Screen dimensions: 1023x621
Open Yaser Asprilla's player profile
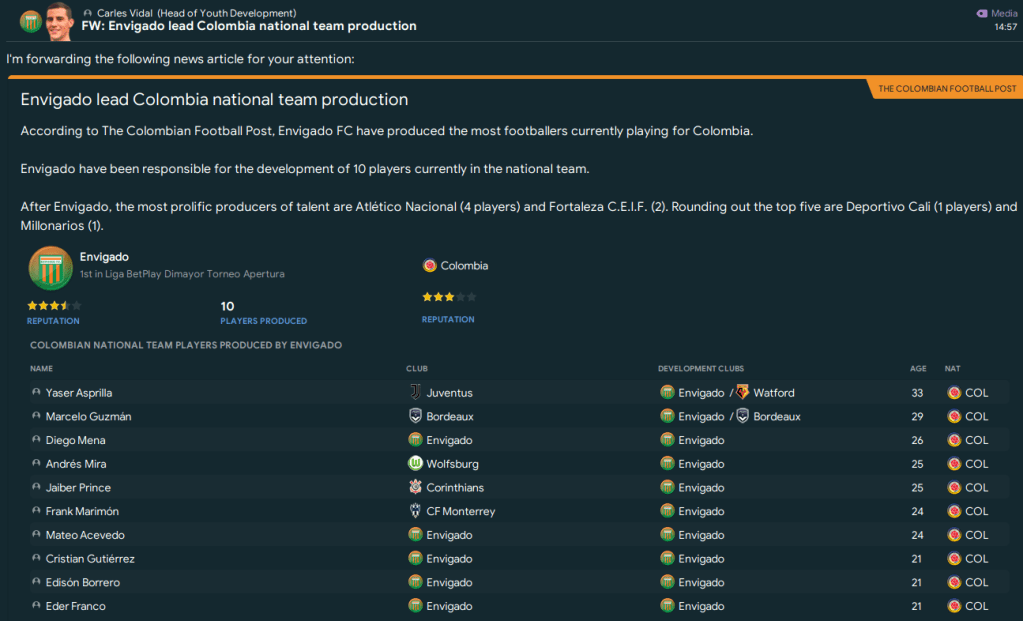click(79, 393)
